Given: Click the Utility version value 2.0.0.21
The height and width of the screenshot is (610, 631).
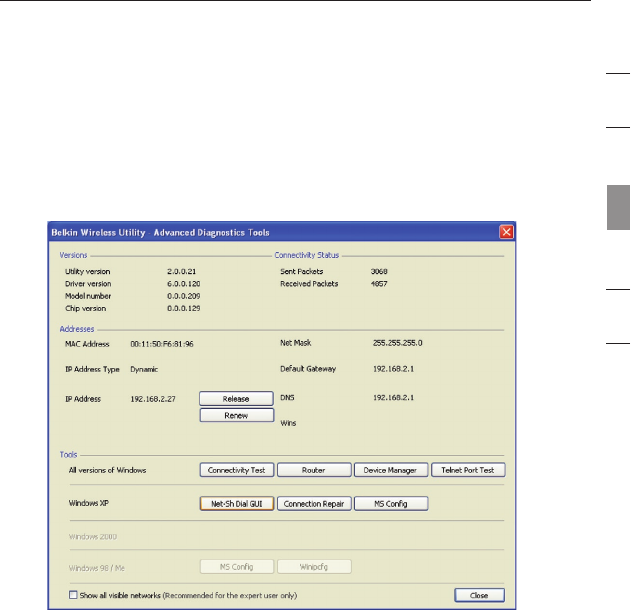Looking at the screenshot, I should (181, 270).
